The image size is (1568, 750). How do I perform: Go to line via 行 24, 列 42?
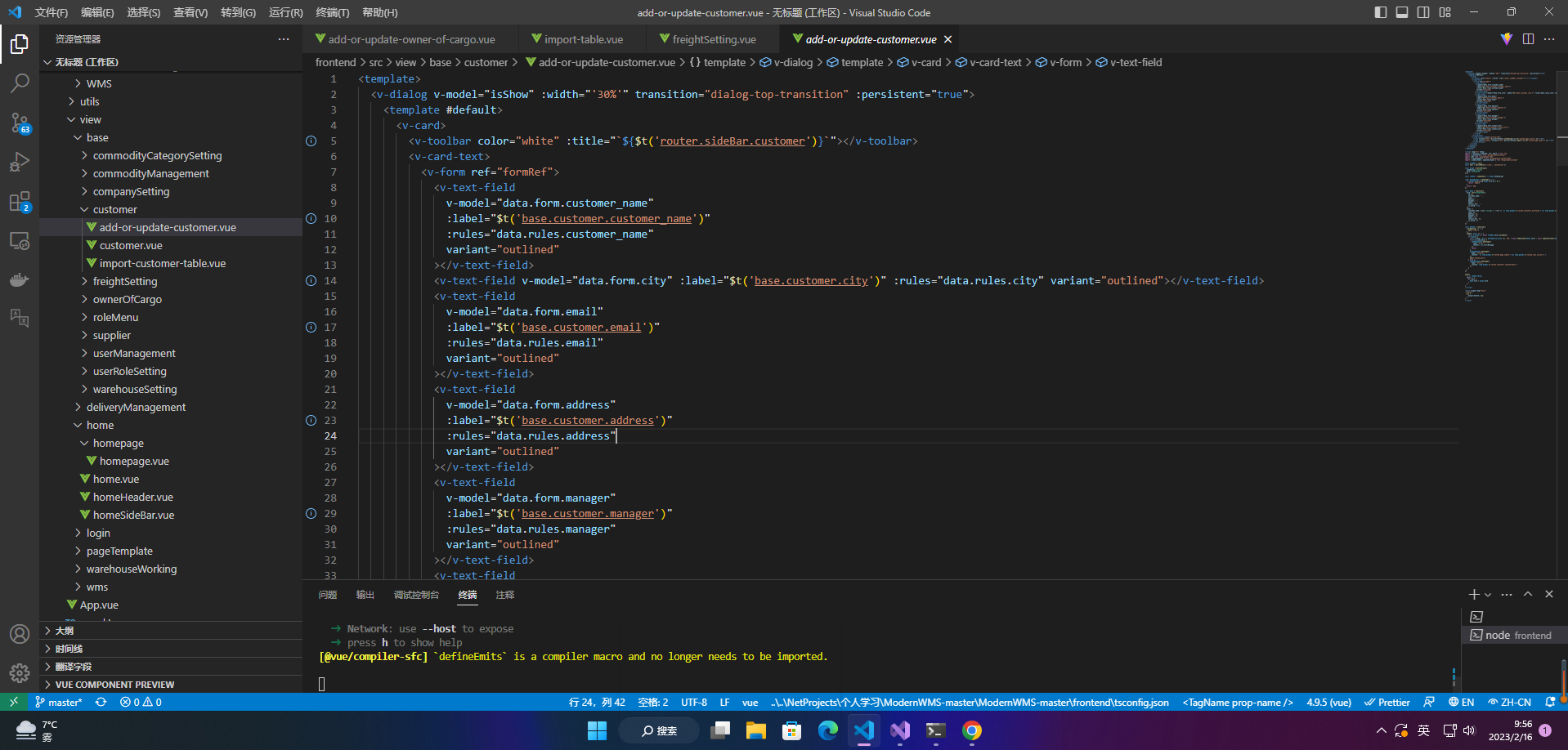click(597, 702)
